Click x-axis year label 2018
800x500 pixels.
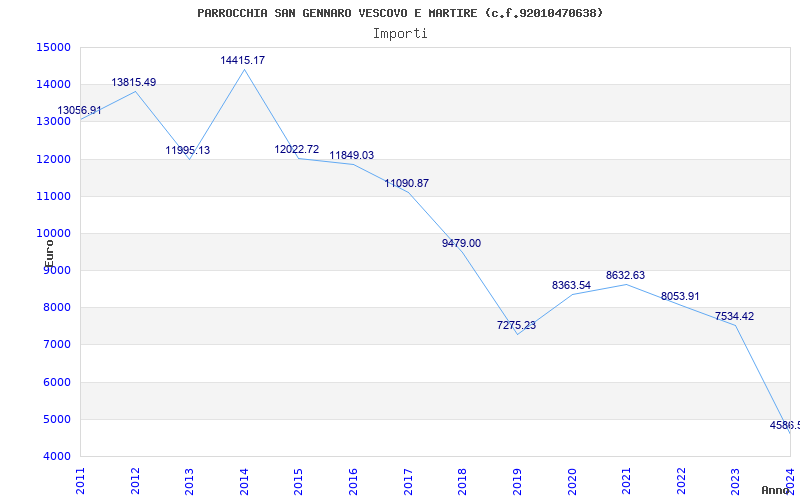point(462,482)
